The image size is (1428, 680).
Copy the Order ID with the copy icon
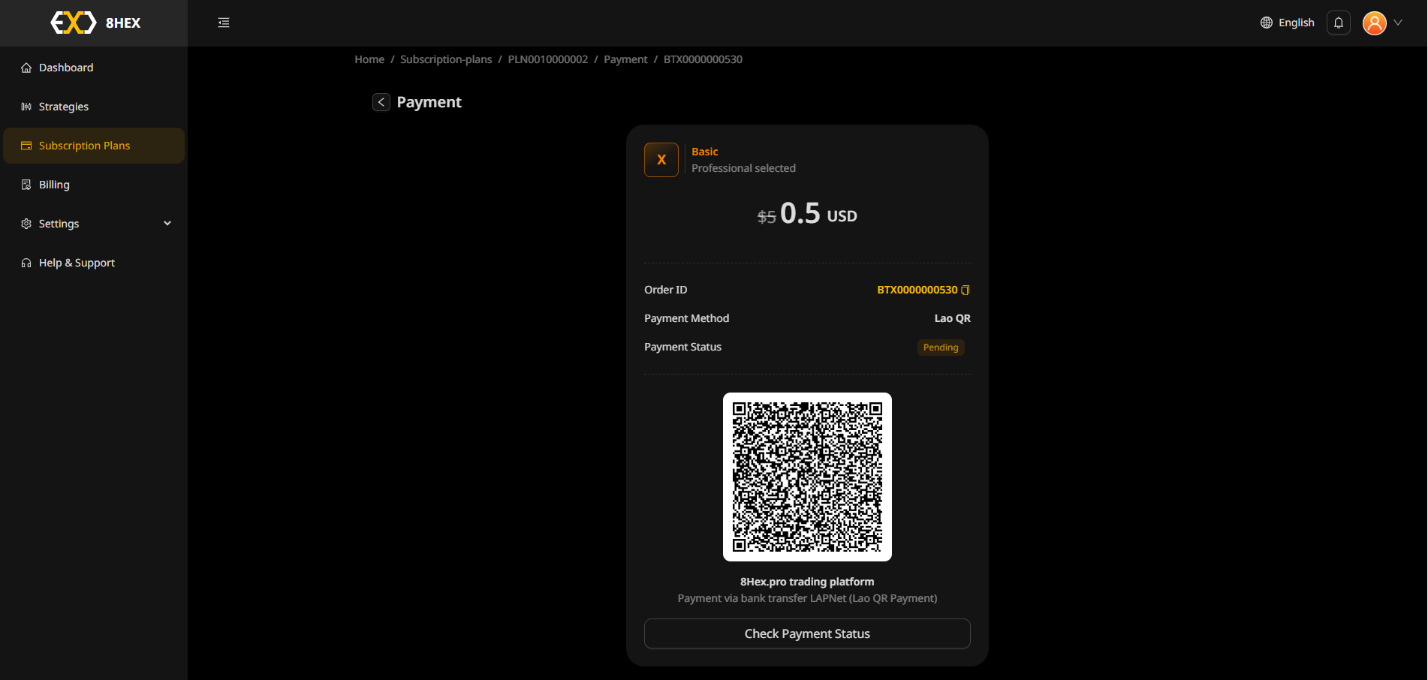point(966,290)
